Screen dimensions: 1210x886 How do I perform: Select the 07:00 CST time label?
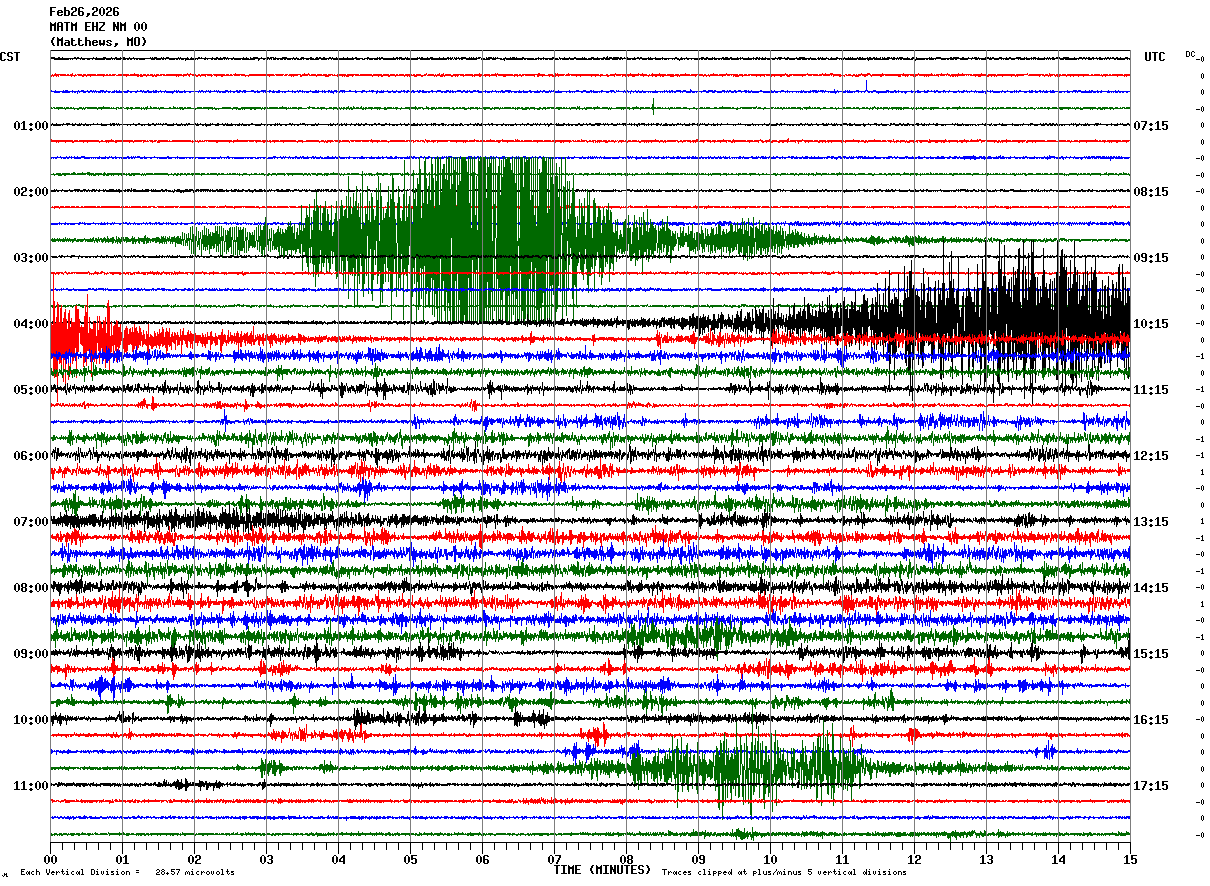(30, 522)
